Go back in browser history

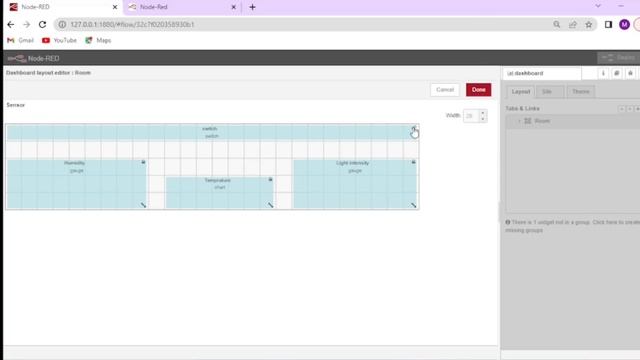point(11,24)
